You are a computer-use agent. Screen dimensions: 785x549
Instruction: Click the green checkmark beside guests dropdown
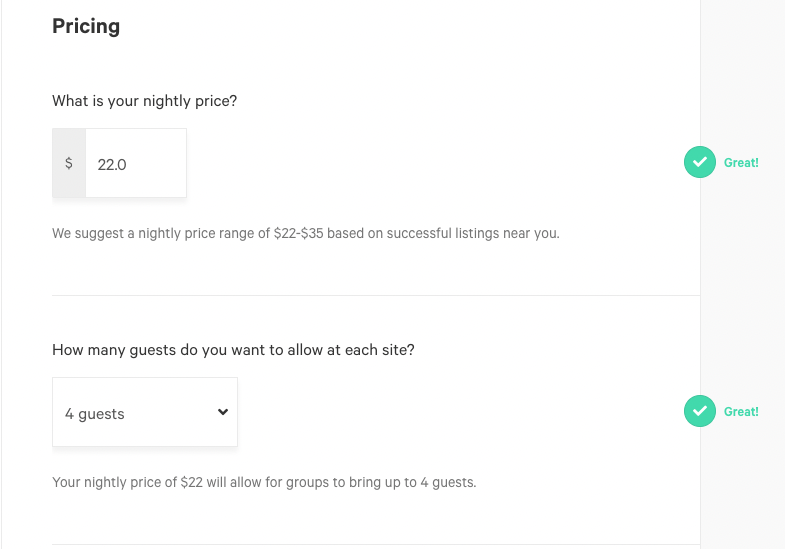699,411
